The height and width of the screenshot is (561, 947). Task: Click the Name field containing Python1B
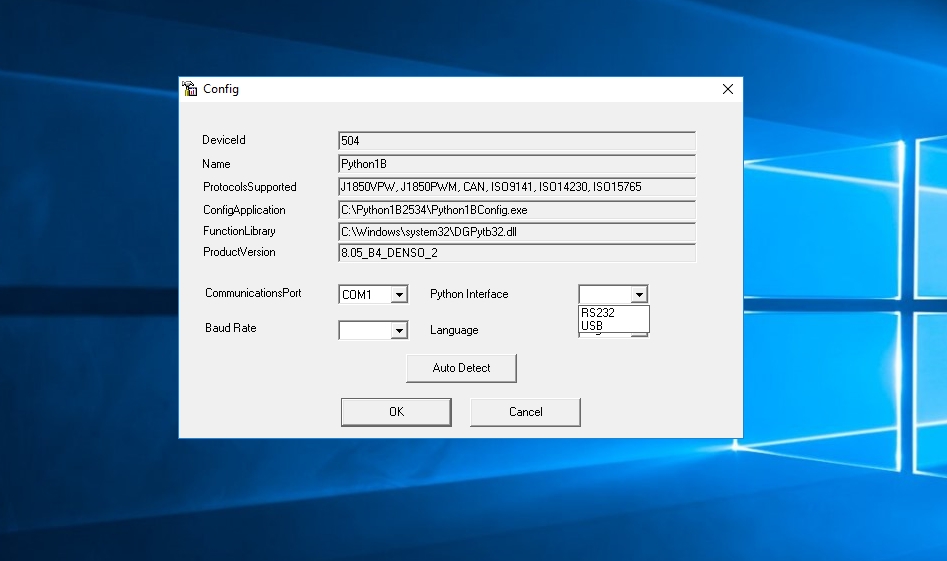(516, 164)
